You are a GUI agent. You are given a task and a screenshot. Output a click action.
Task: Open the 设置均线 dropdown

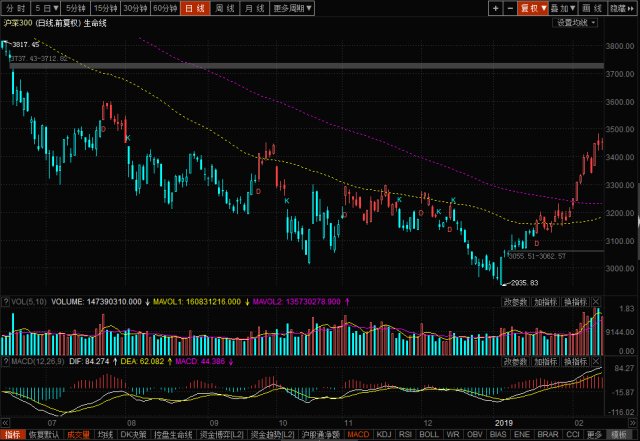click(576, 23)
